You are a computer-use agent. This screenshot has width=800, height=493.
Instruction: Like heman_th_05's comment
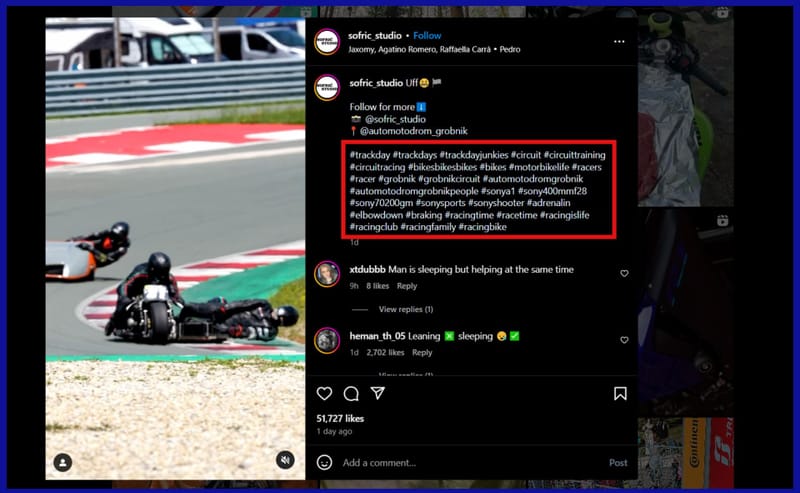point(624,340)
